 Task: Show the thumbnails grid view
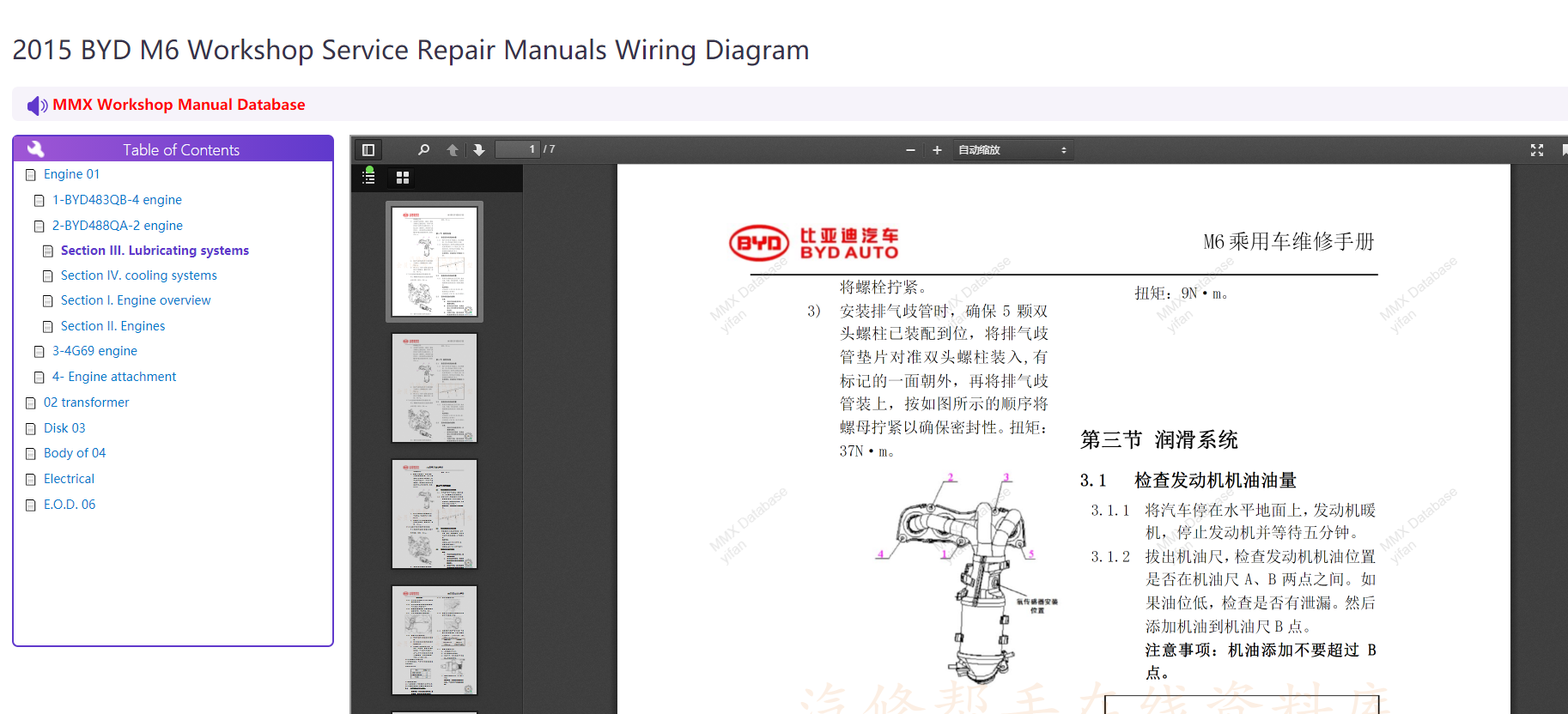403,178
